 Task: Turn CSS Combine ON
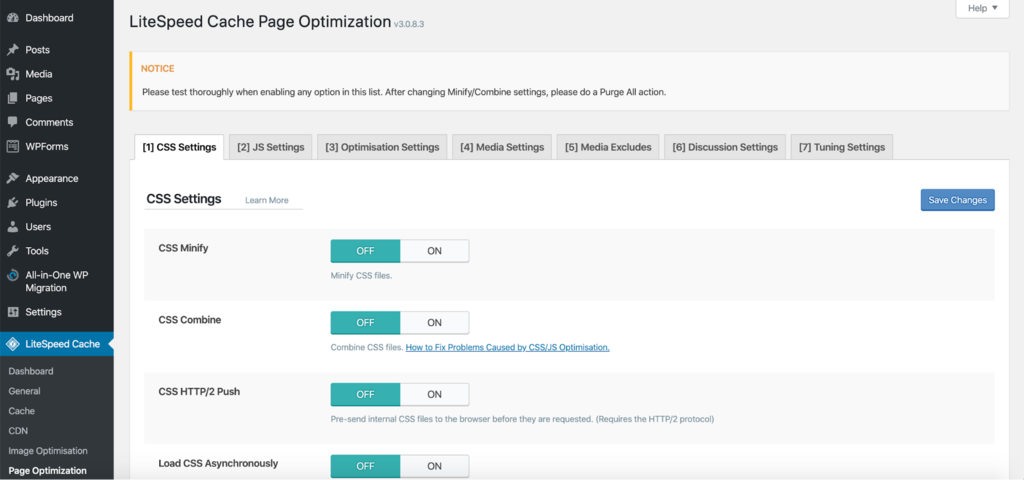(x=434, y=323)
